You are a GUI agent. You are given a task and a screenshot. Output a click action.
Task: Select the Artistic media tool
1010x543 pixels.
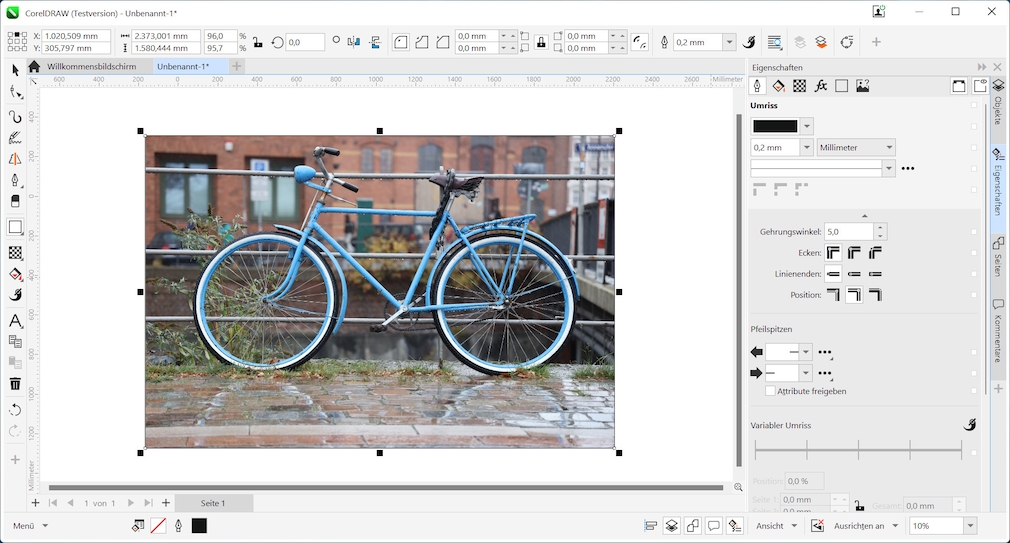coord(15,138)
